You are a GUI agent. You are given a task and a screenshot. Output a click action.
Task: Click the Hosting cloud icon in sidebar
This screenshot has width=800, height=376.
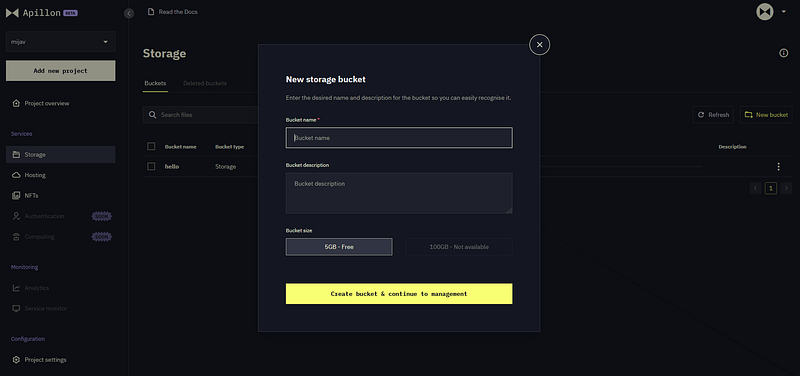pyautogui.click(x=16, y=175)
